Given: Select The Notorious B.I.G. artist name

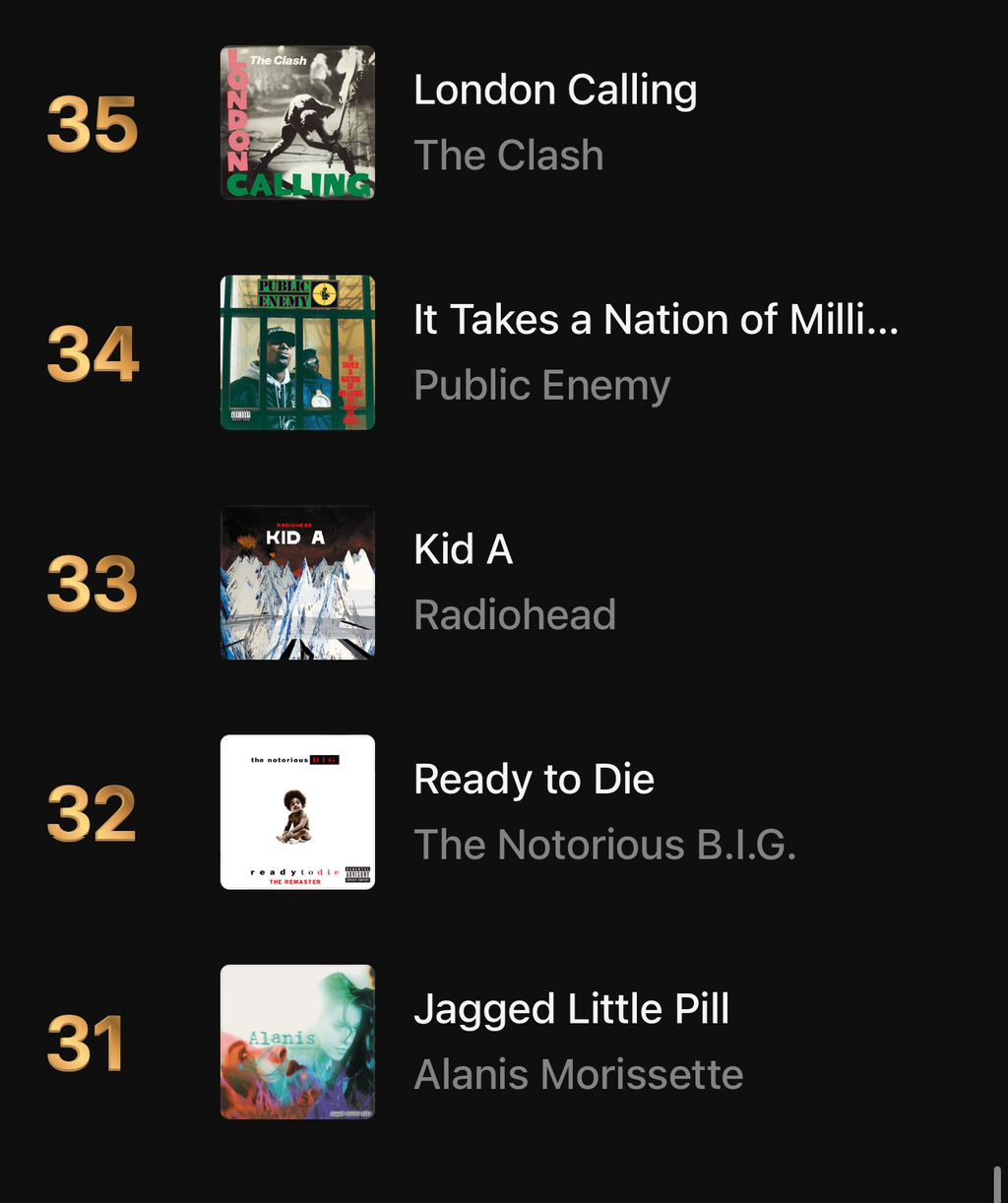Looking at the screenshot, I should 604,845.
